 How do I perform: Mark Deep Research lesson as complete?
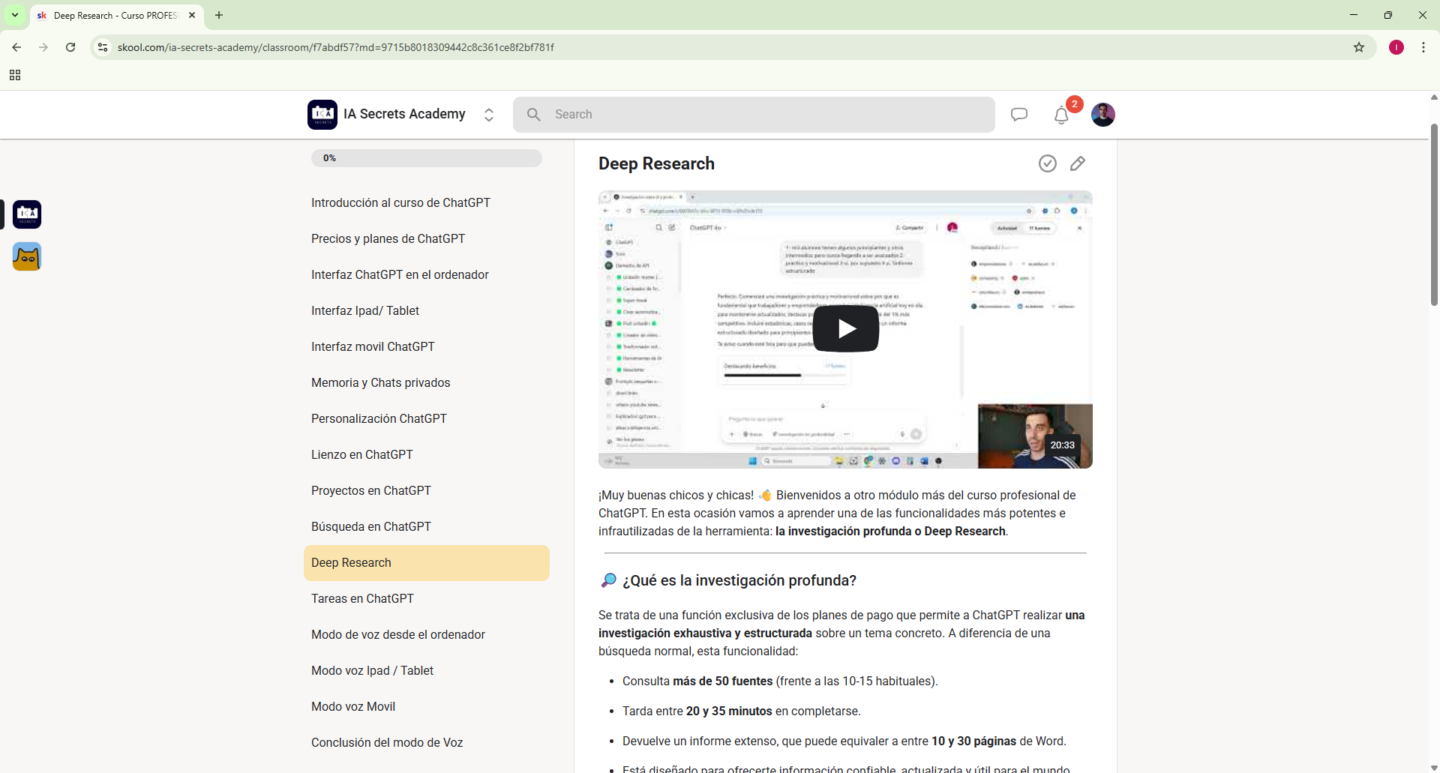pyautogui.click(x=1047, y=164)
